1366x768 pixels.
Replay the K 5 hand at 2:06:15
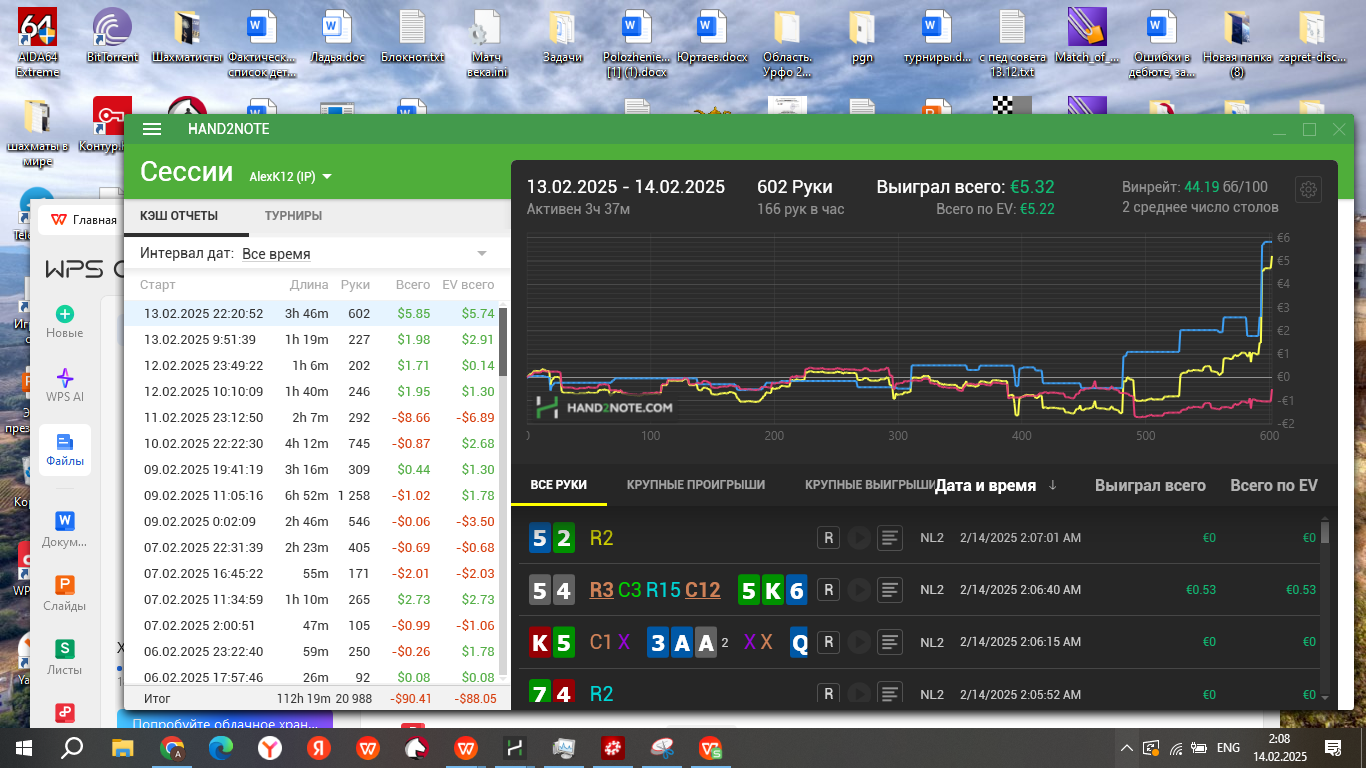pos(858,642)
